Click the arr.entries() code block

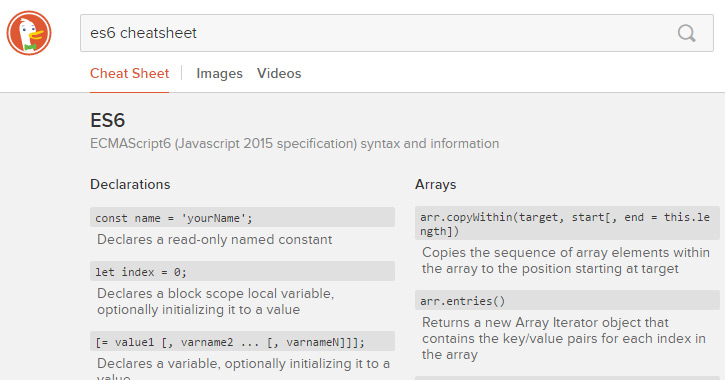point(567,300)
